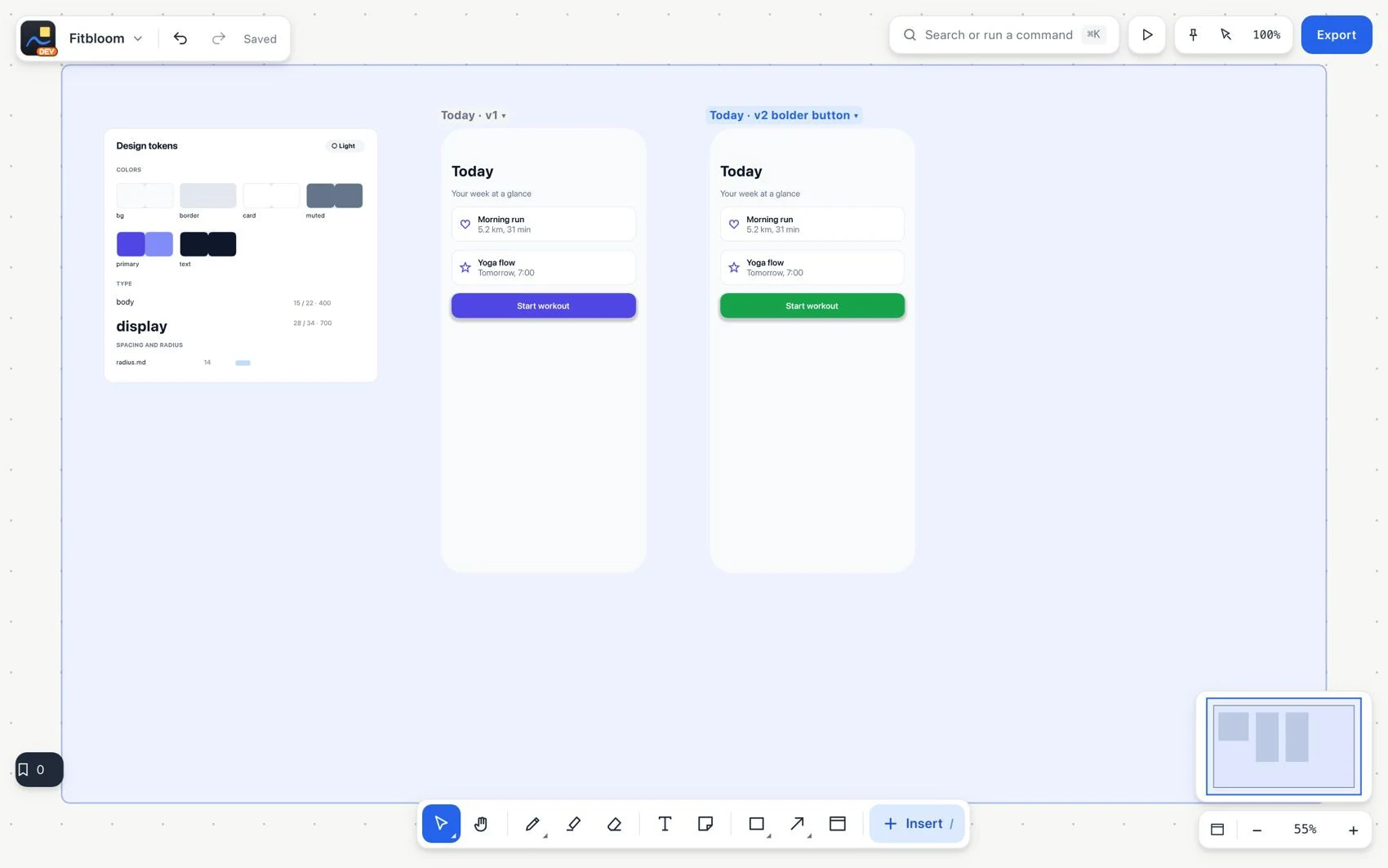
Task: Activate the hand pan tool
Action: 481,823
